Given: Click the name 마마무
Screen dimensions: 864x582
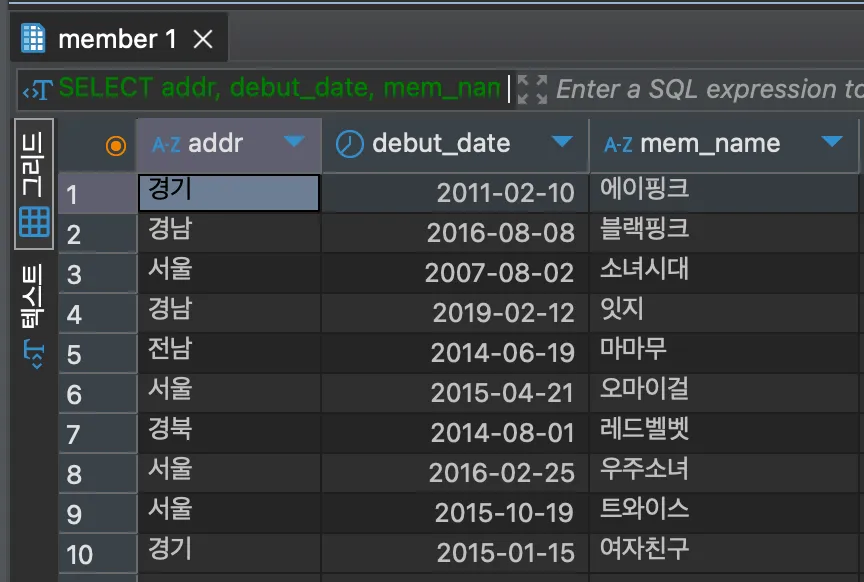Looking at the screenshot, I should [633, 348].
